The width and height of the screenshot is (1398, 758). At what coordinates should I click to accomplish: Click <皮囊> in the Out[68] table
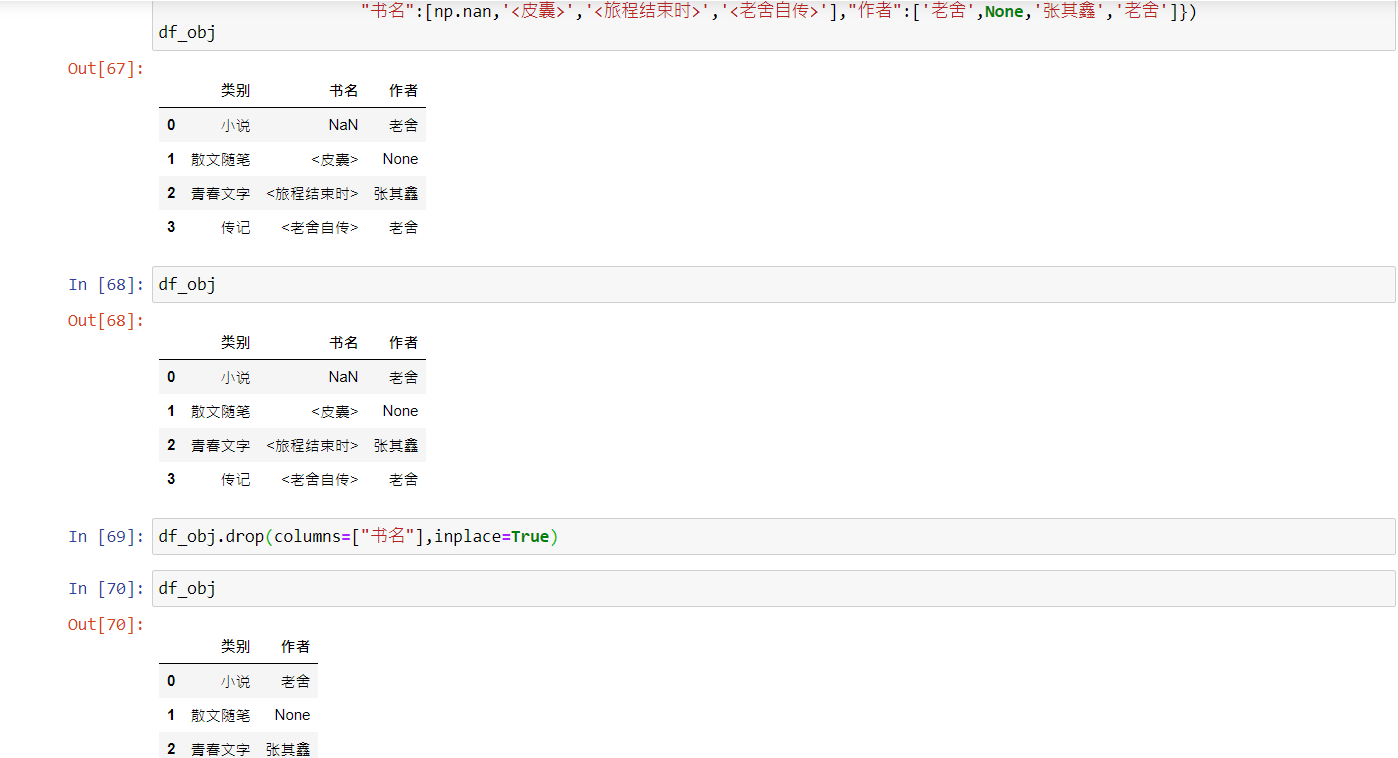coord(335,411)
